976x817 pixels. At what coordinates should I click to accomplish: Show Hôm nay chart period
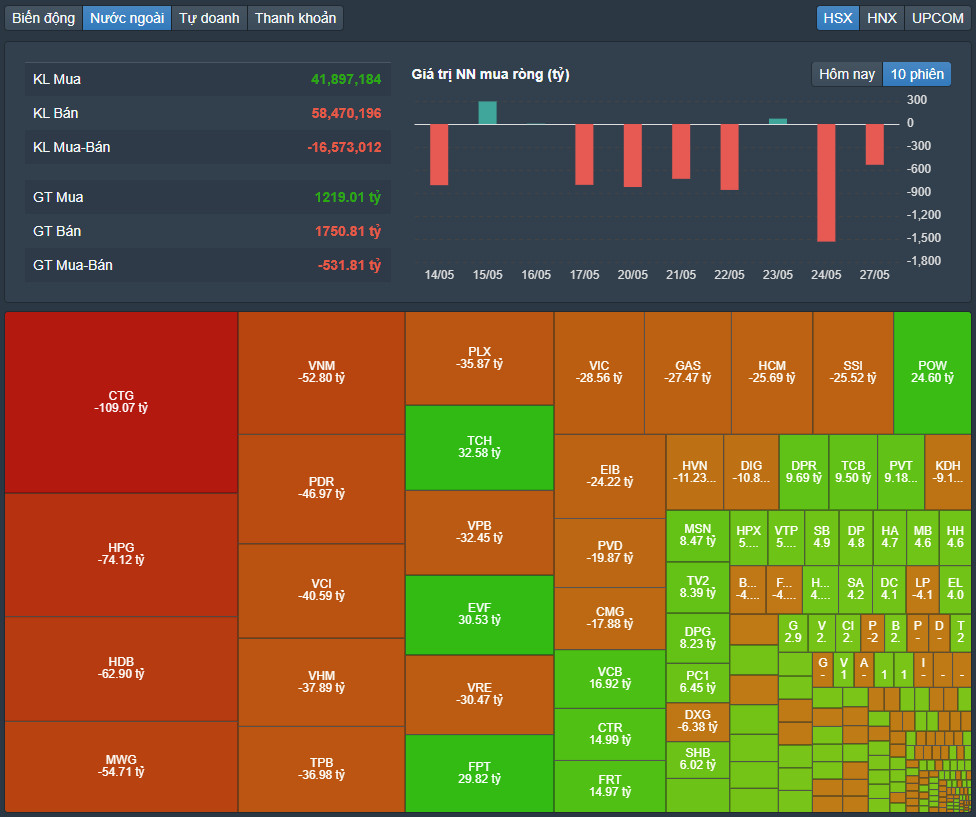[x=847, y=74]
